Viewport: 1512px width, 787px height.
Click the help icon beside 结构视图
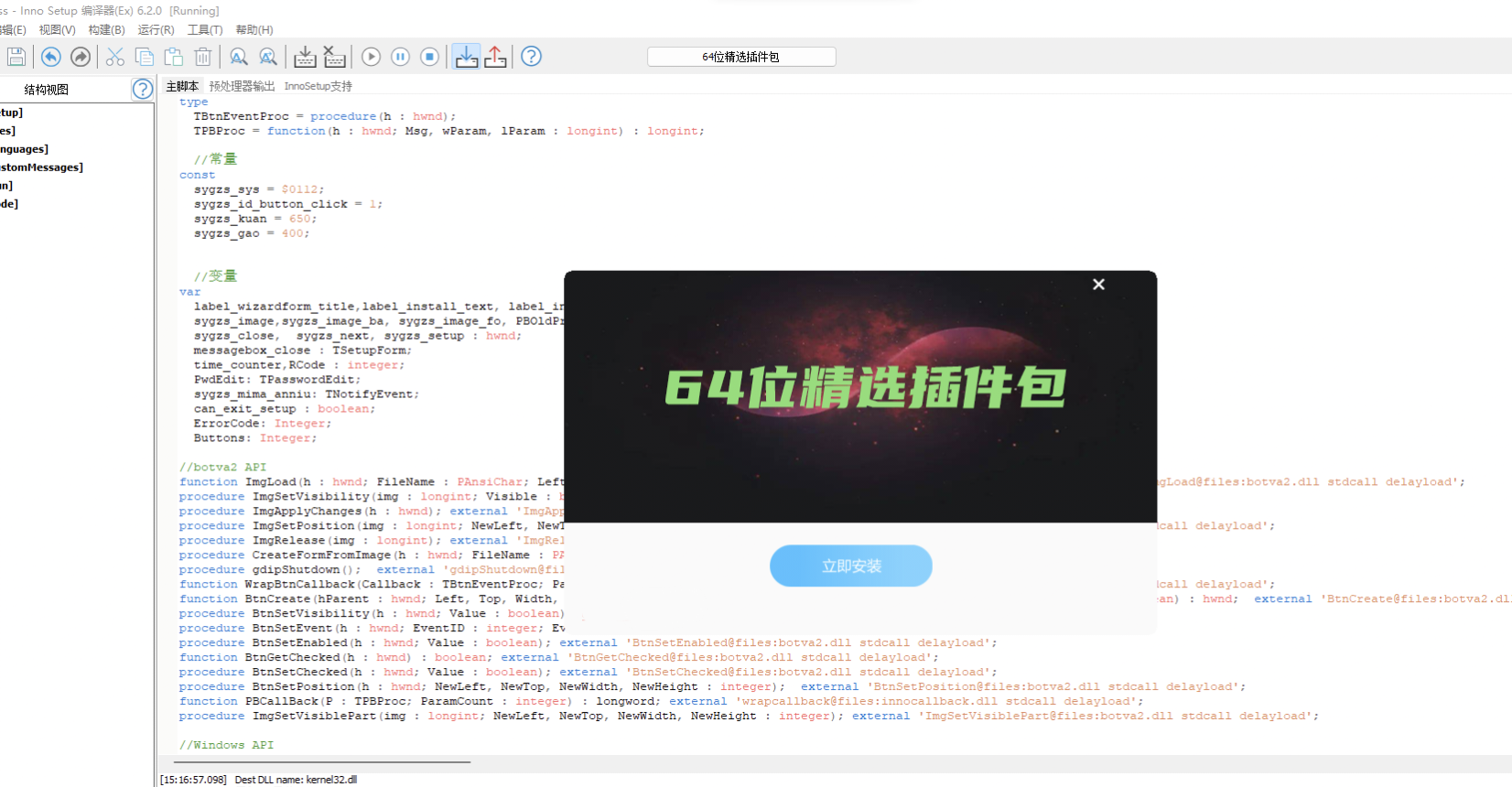pos(143,89)
